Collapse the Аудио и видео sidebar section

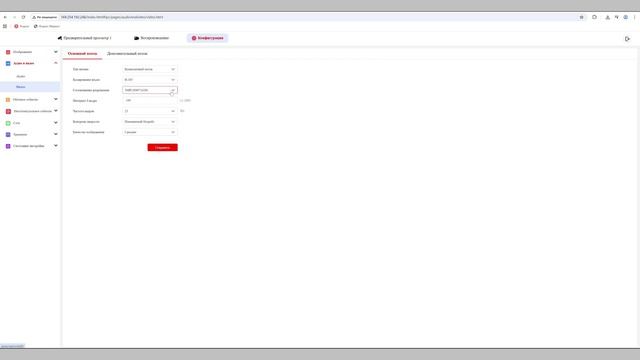click(56, 63)
